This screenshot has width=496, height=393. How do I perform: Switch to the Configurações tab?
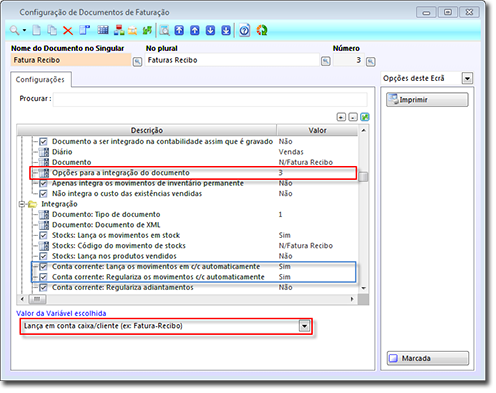point(40,80)
